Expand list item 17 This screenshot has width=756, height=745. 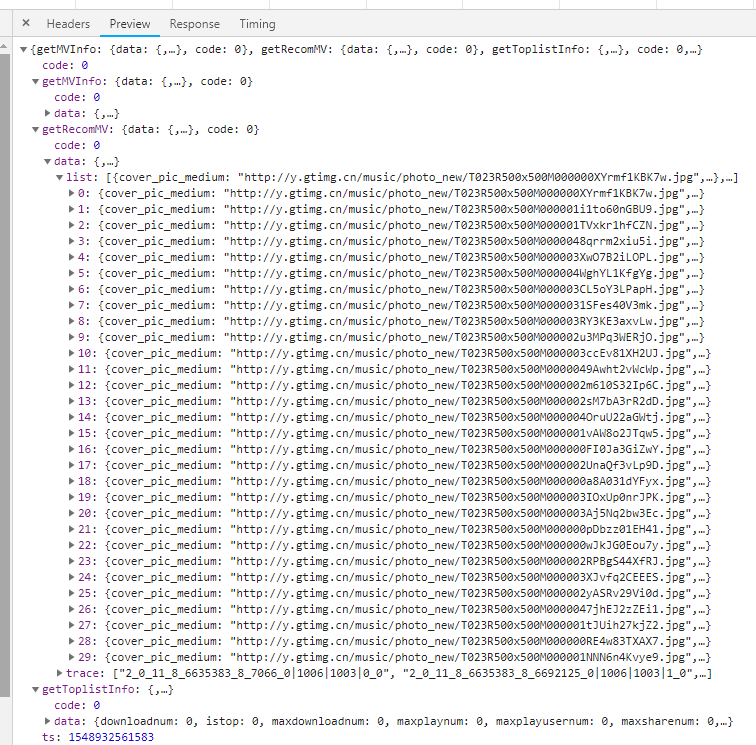71,465
